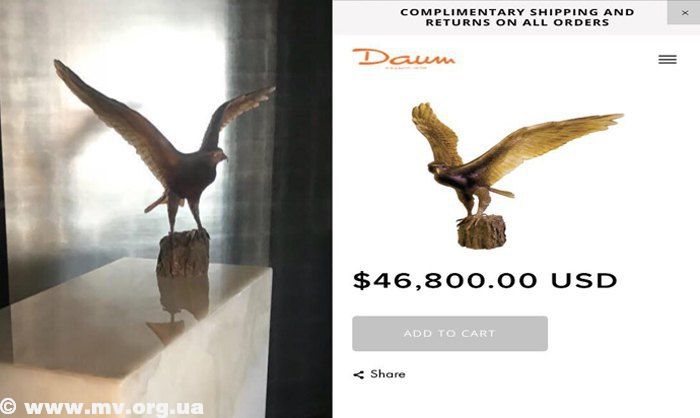Screen dimensions: 700x418
Task: Click the dark curtain beside the sculpture
Action: coord(299,210)
